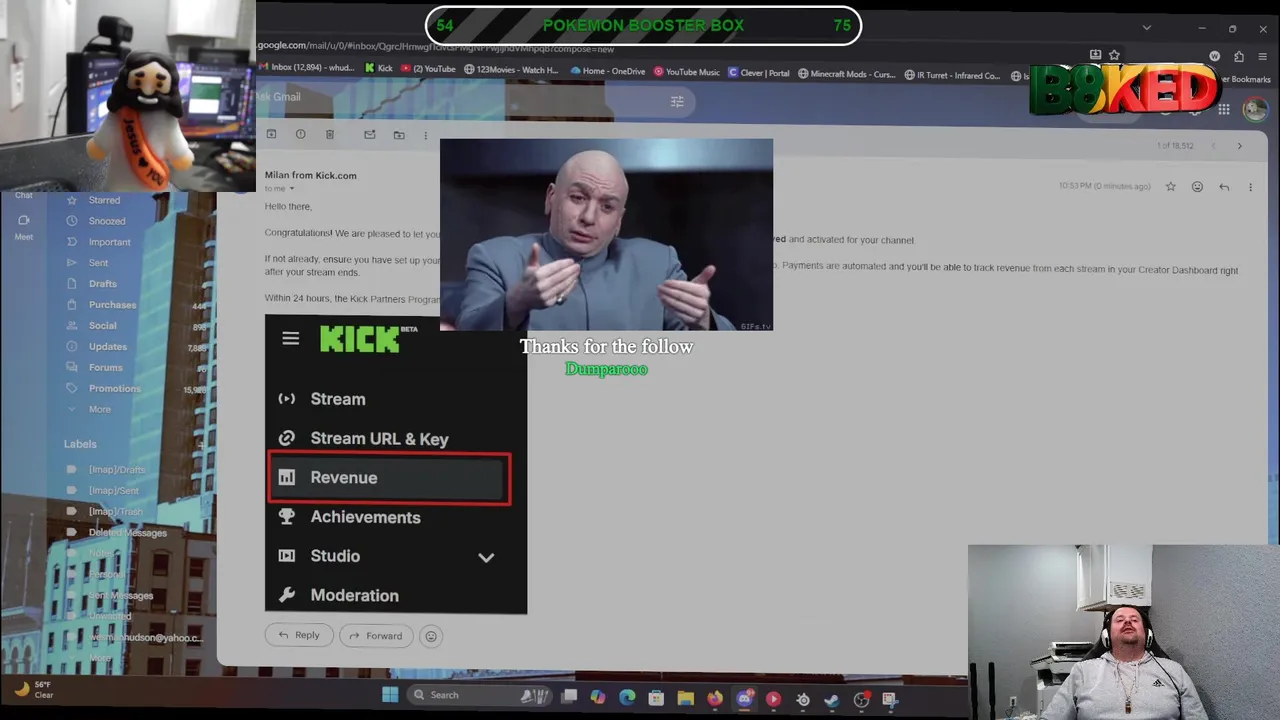The height and width of the screenshot is (720, 1280).
Task: Select the [Imap]/Trash label
Action: tap(115, 512)
